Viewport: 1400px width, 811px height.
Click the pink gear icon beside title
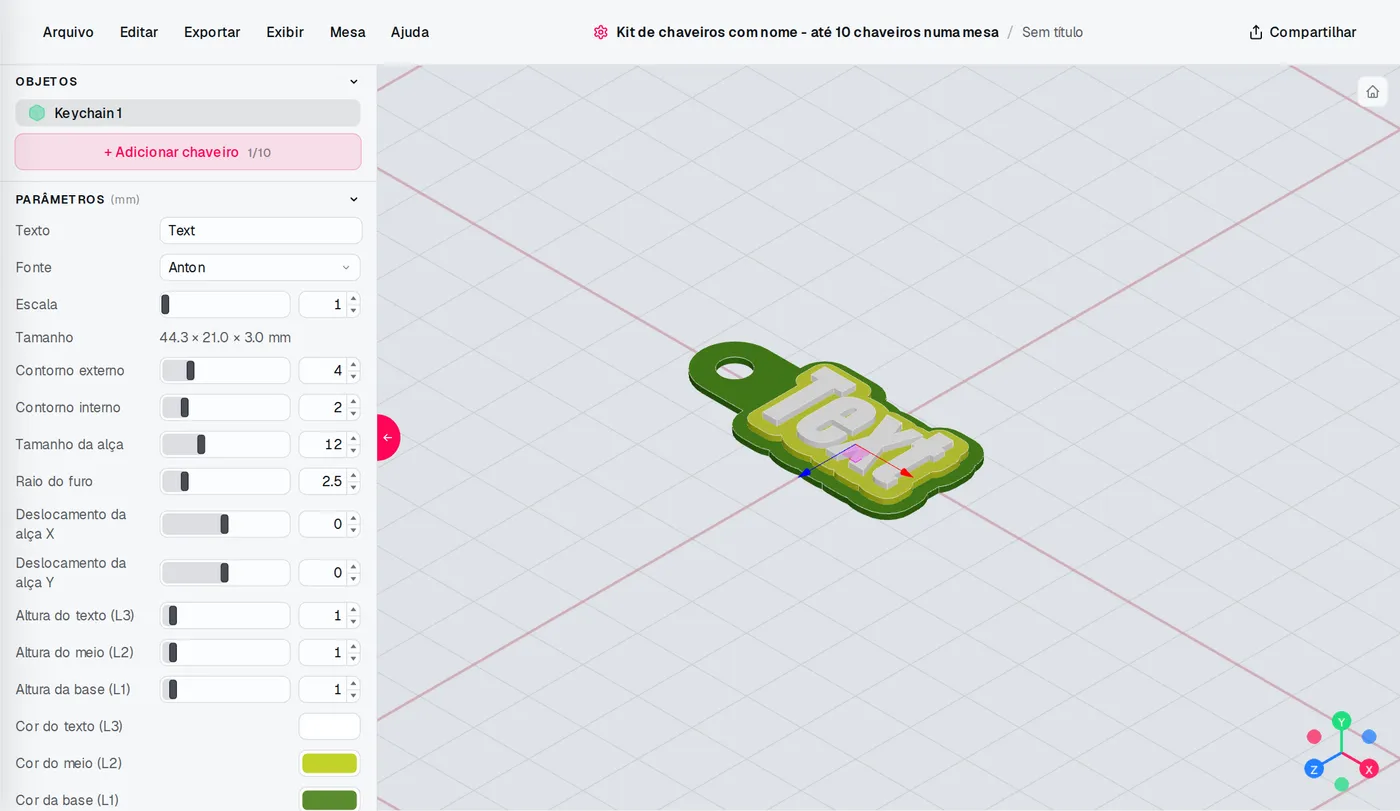[x=600, y=32]
